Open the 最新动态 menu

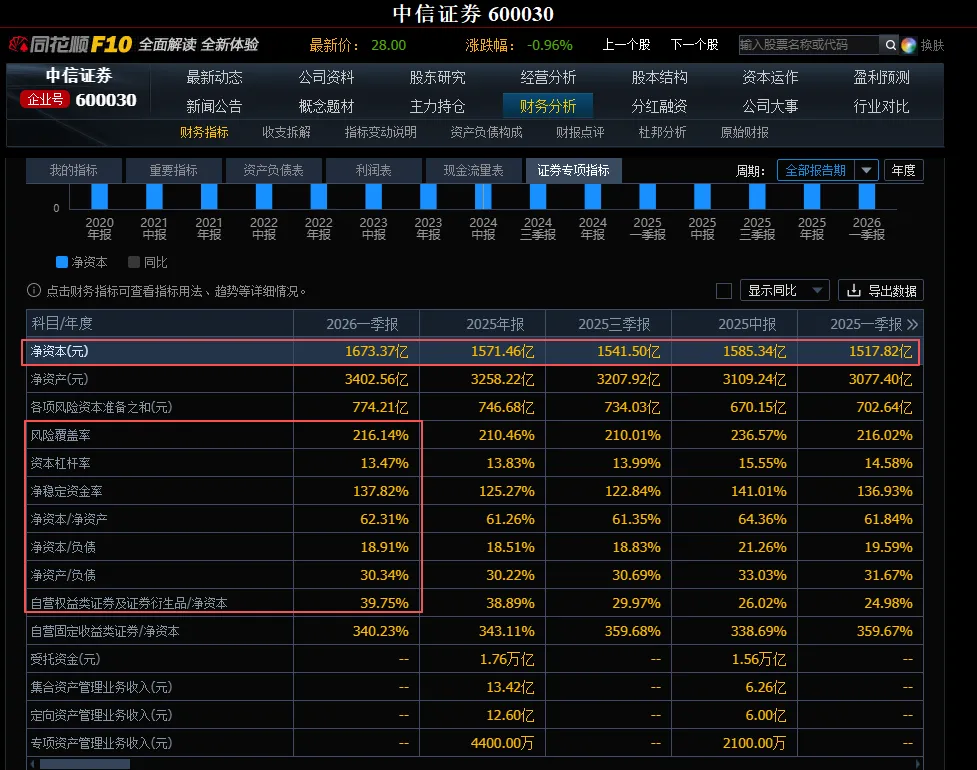(x=214, y=77)
